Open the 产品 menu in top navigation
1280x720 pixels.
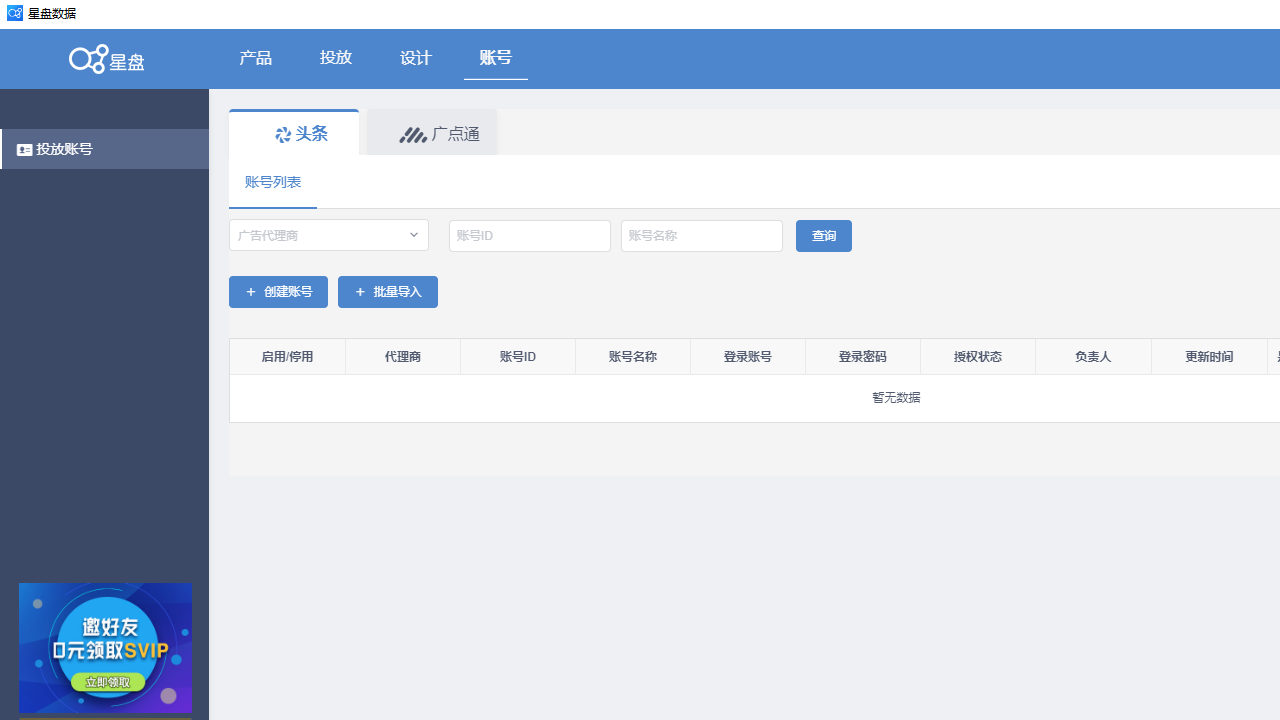pyautogui.click(x=255, y=57)
